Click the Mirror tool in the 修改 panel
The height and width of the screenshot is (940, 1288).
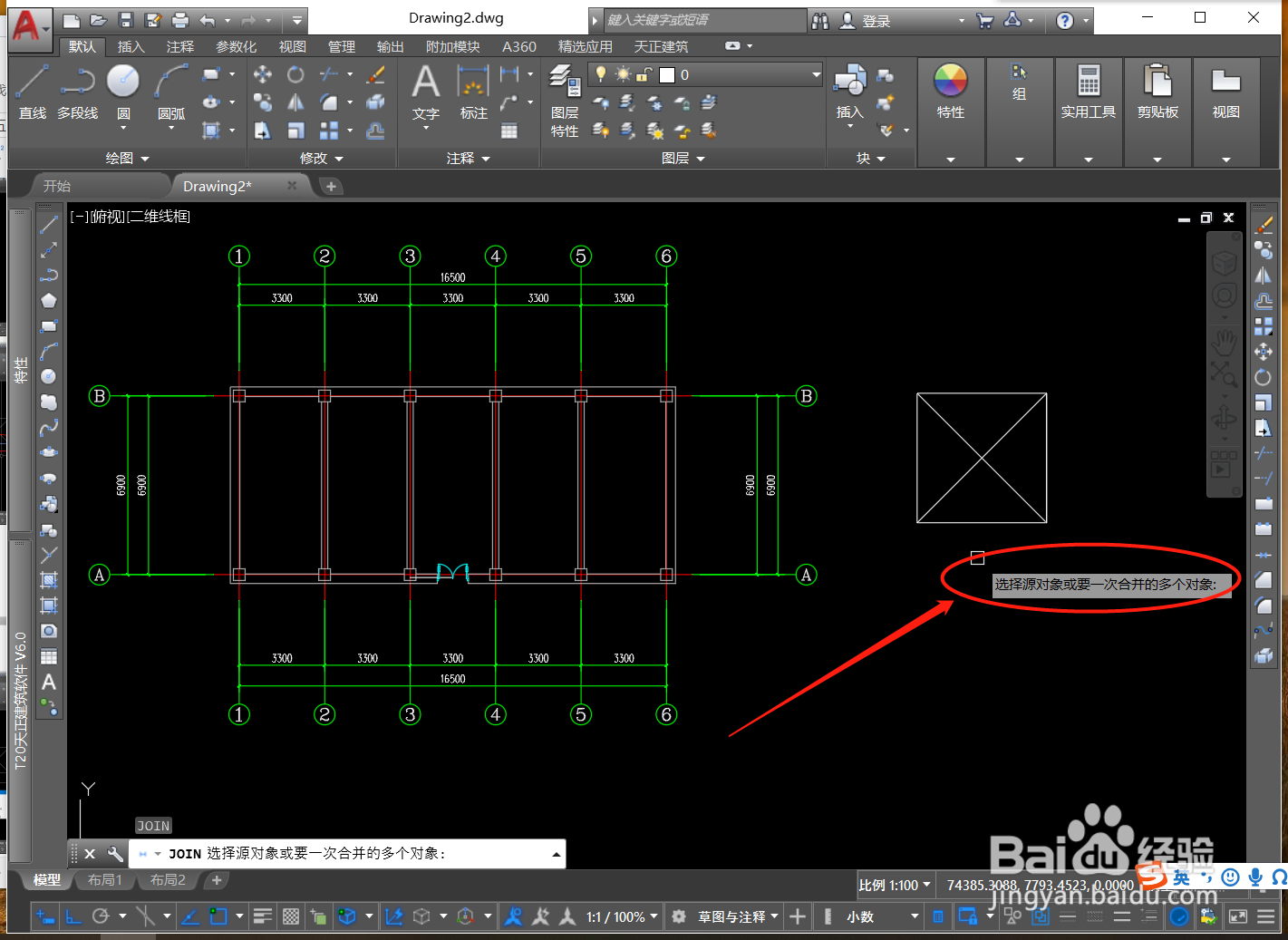click(295, 102)
